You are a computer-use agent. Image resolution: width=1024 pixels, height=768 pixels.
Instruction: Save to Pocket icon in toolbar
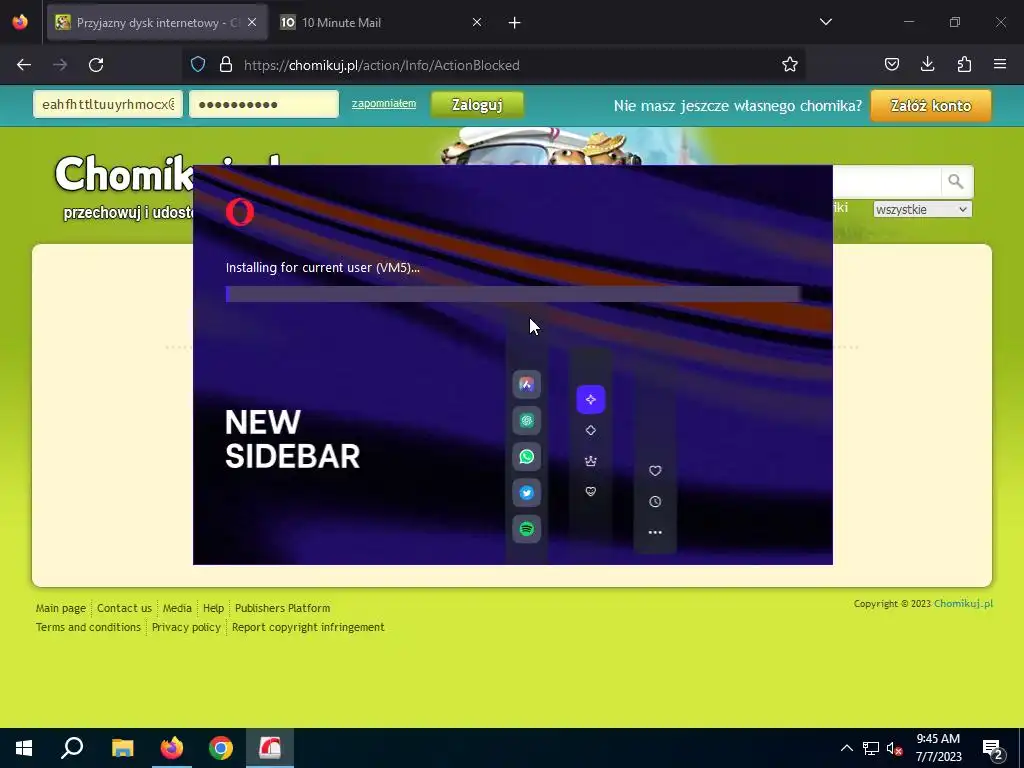tap(891, 65)
